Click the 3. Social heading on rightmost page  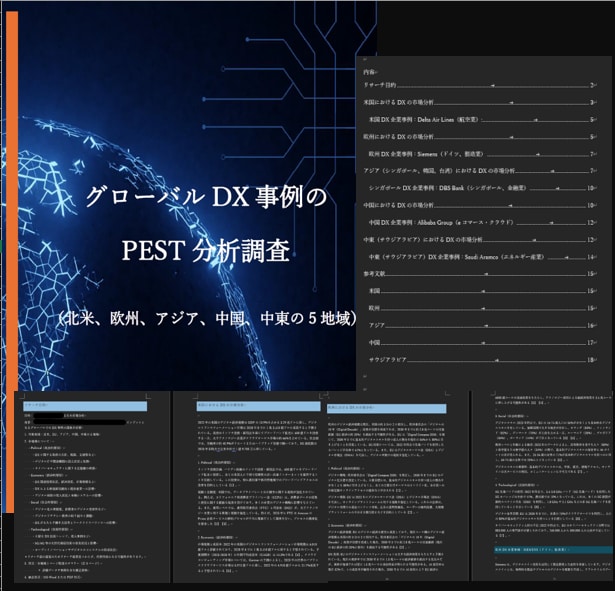pos(511,416)
